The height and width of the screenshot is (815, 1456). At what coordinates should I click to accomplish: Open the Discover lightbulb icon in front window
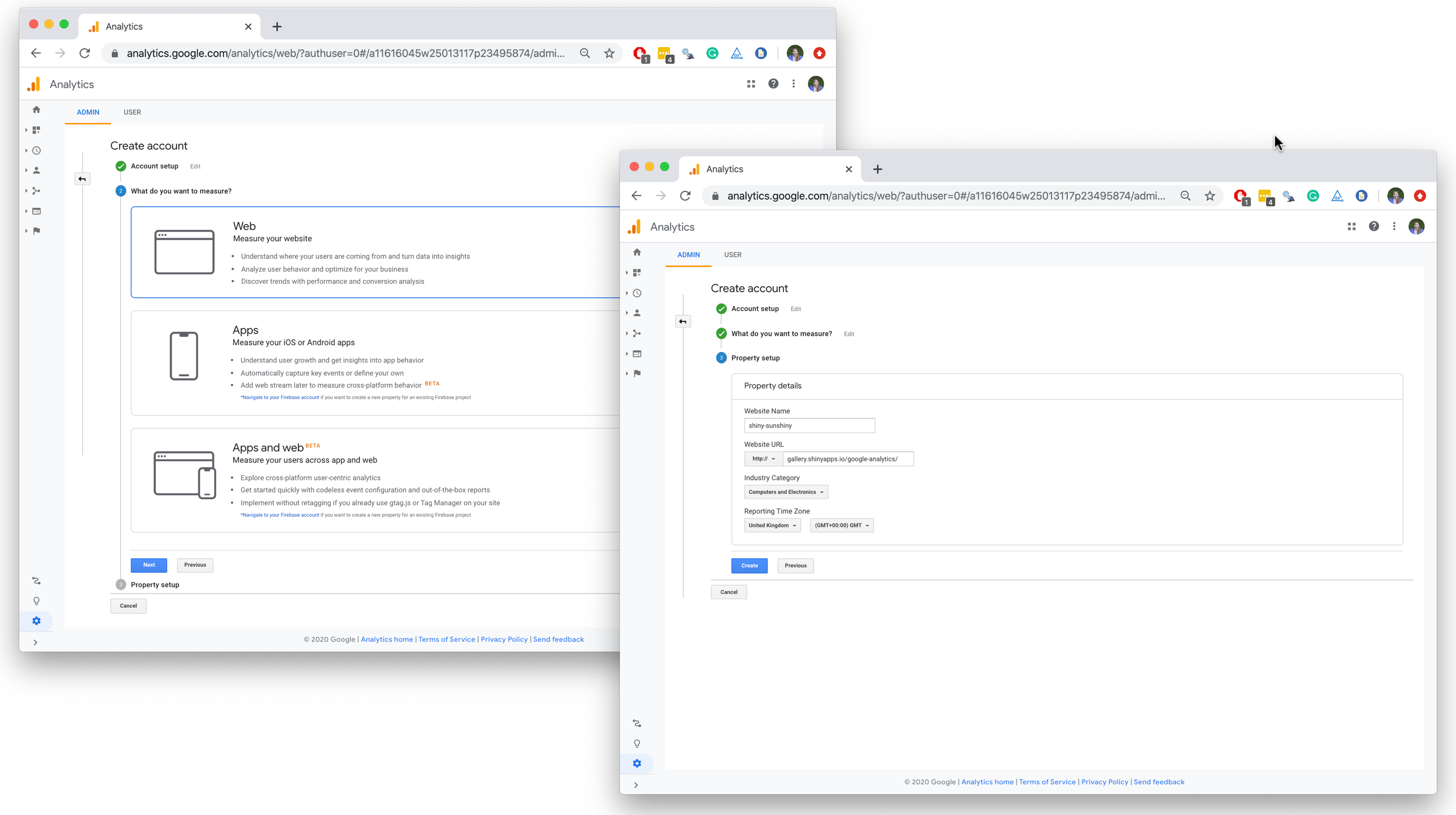pos(637,744)
